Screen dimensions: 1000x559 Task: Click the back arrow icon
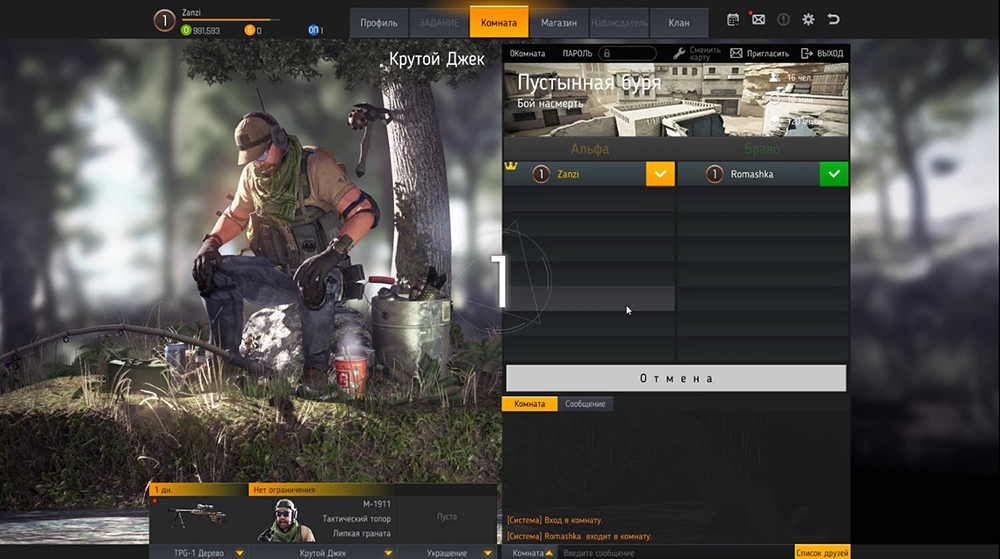pos(834,20)
